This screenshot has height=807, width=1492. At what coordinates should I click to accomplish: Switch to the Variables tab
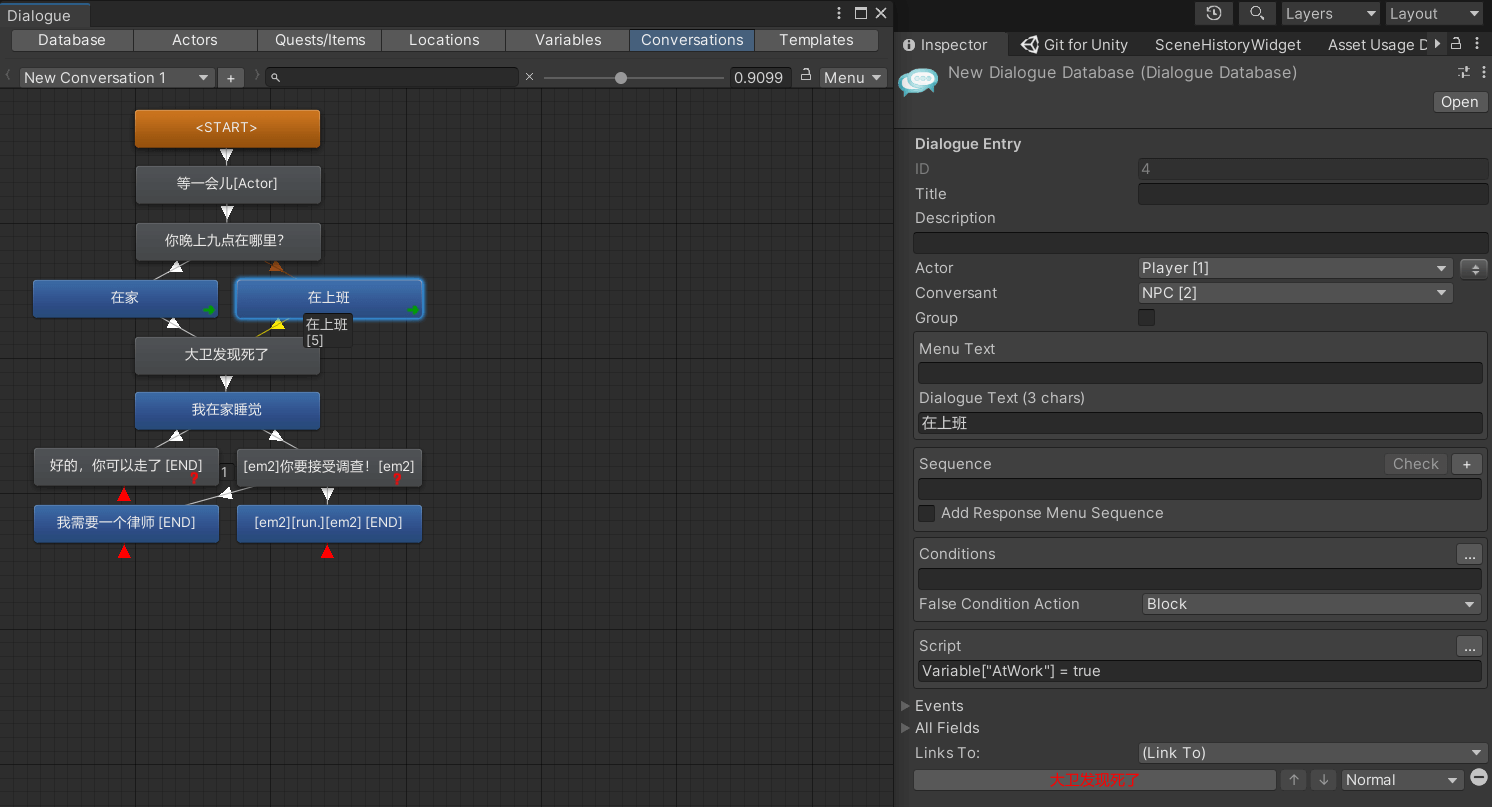[568, 40]
